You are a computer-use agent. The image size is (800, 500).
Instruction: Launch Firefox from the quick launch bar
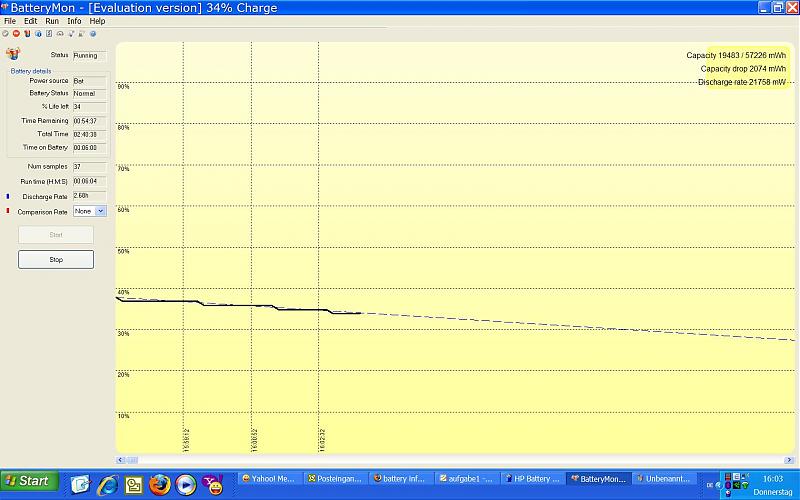click(x=159, y=485)
